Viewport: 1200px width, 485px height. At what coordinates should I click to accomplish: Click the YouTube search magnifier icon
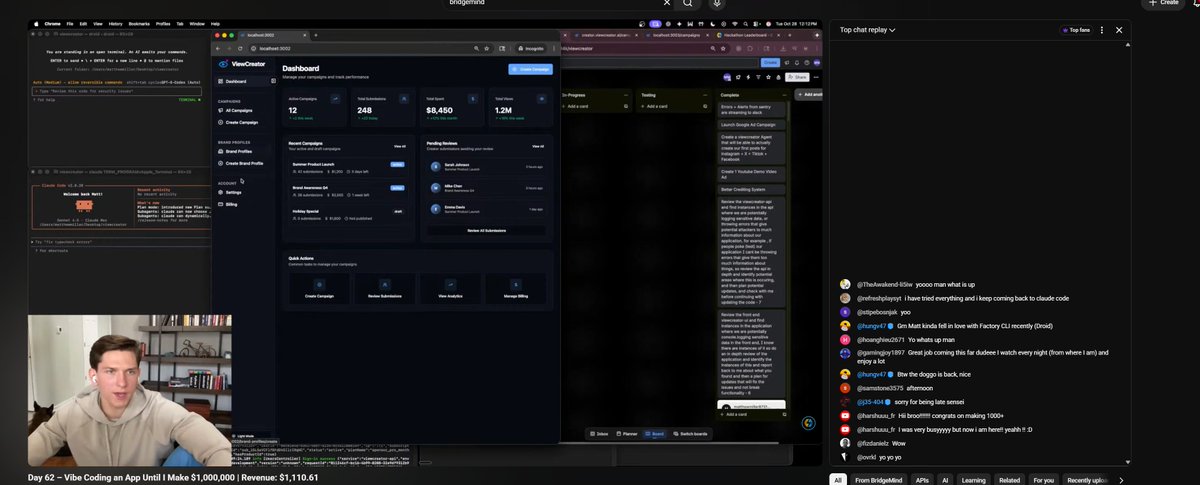click(689, 3)
